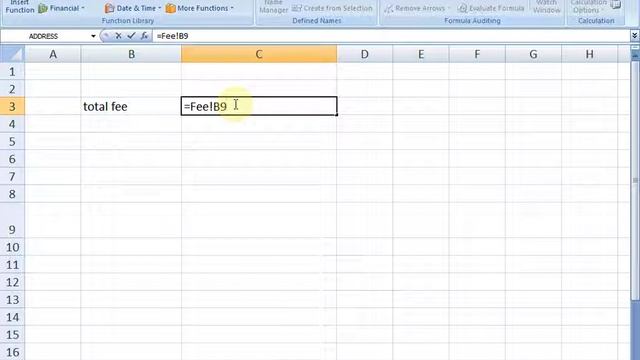Click the Financial book icon

(43, 9)
